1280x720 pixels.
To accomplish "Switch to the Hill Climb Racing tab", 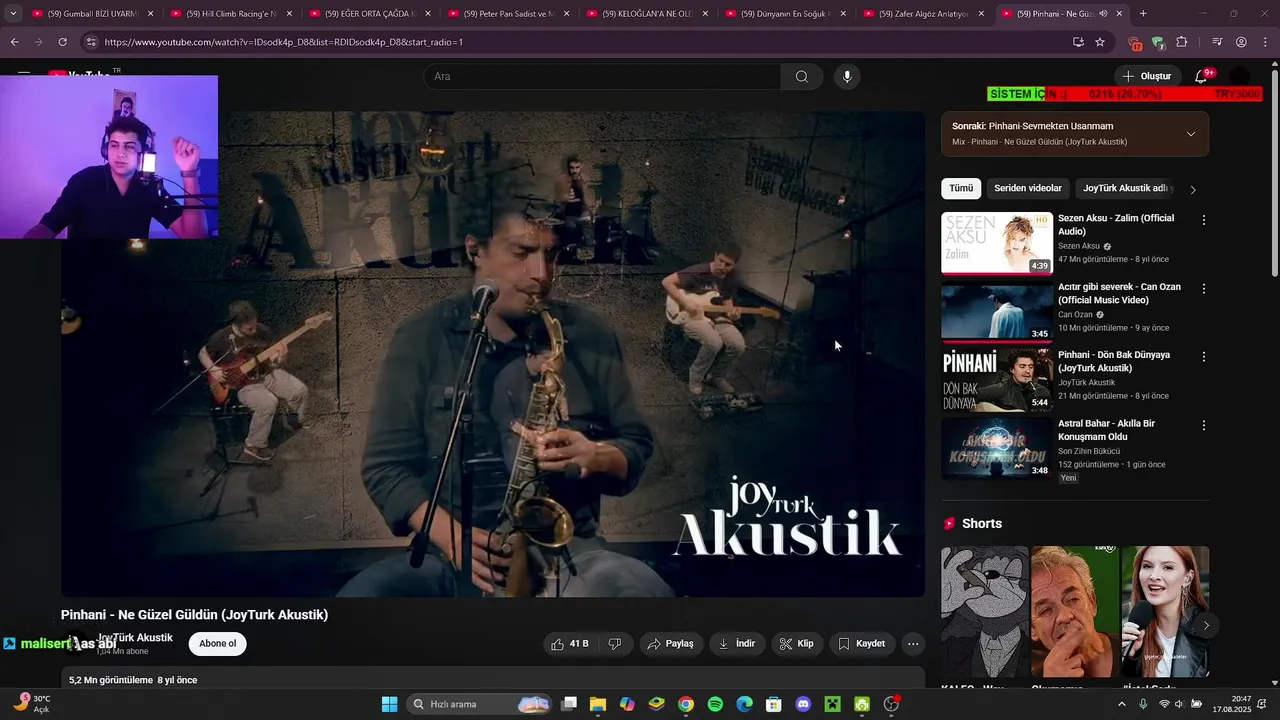I will pos(230,14).
